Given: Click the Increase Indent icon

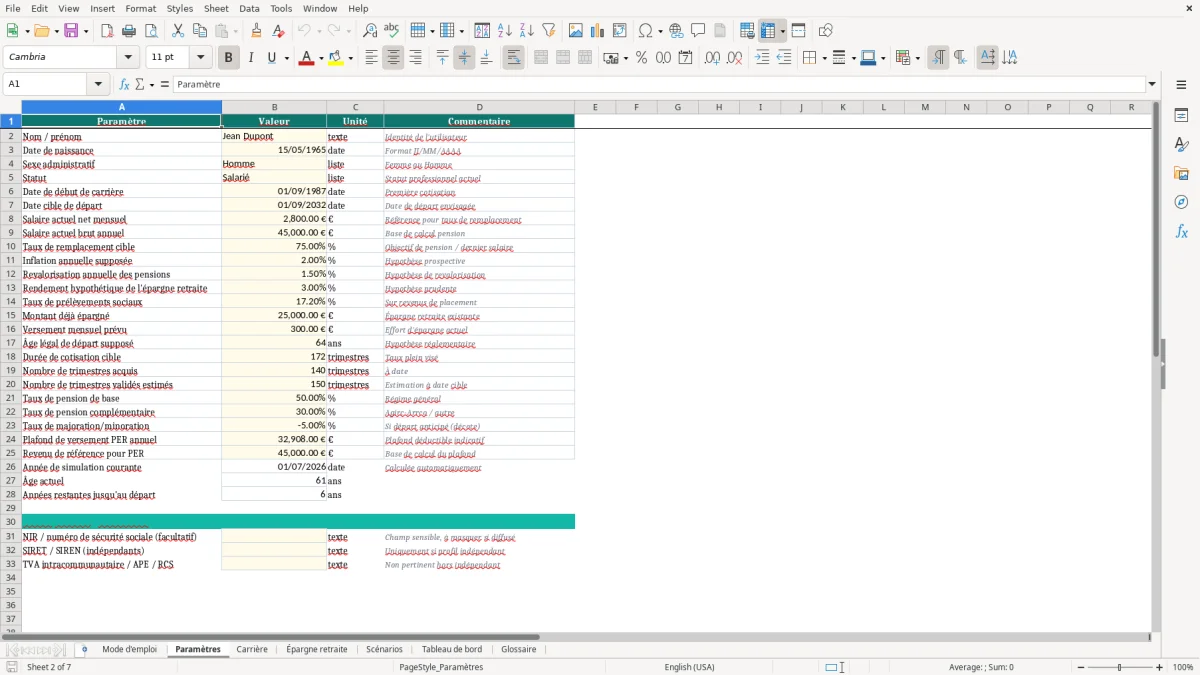Looking at the screenshot, I should tap(762, 57).
